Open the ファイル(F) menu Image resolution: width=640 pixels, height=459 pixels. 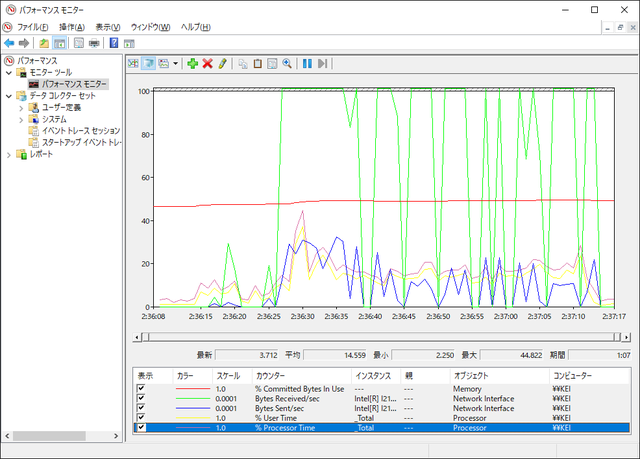(32, 27)
